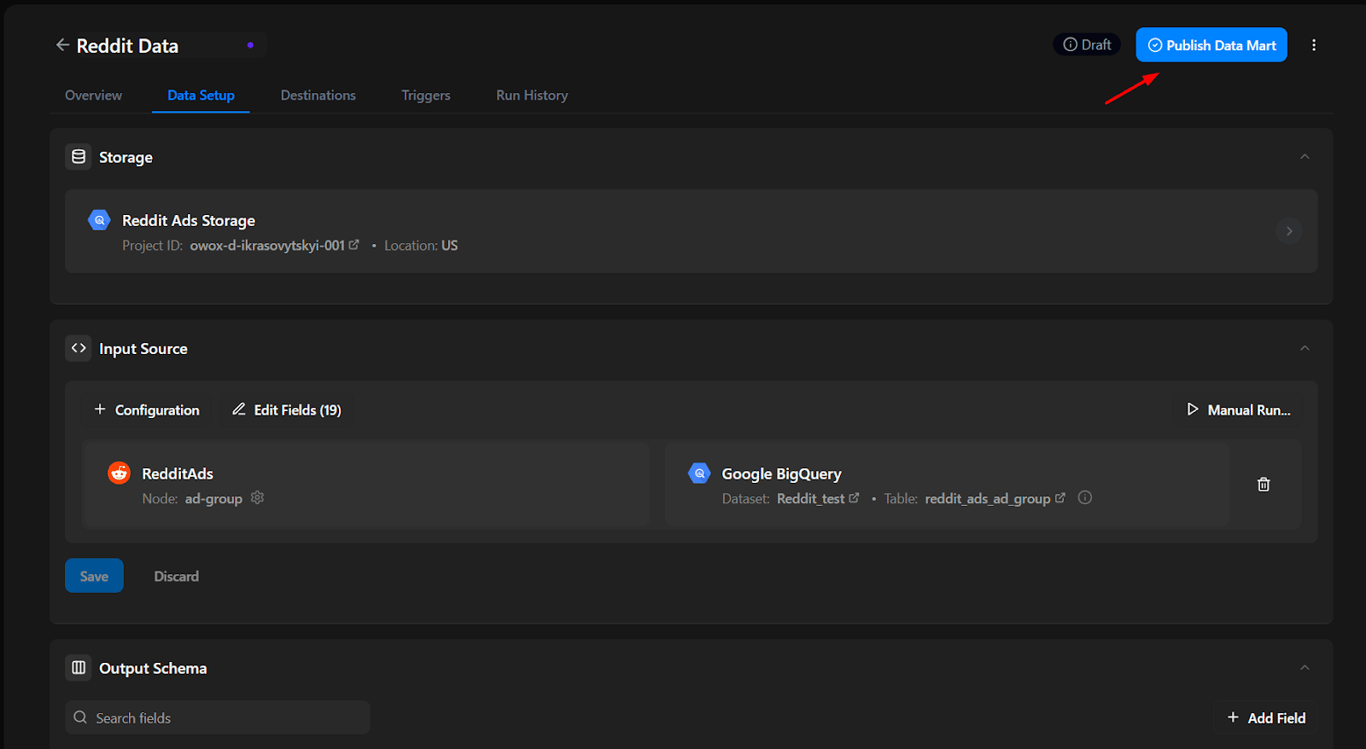Click the Draft status badge
This screenshot has height=749, width=1366.
coord(1087,45)
